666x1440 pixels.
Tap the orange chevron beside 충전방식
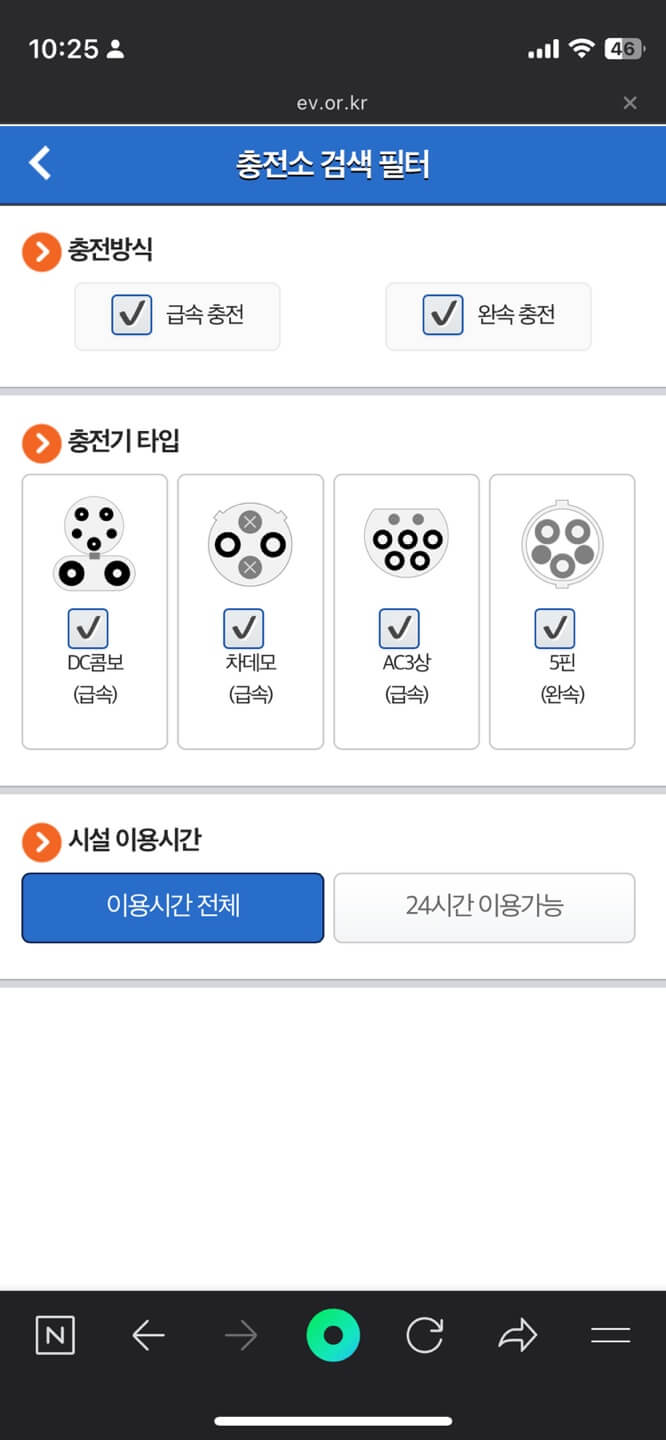pyautogui.click(x=41, y=251)
